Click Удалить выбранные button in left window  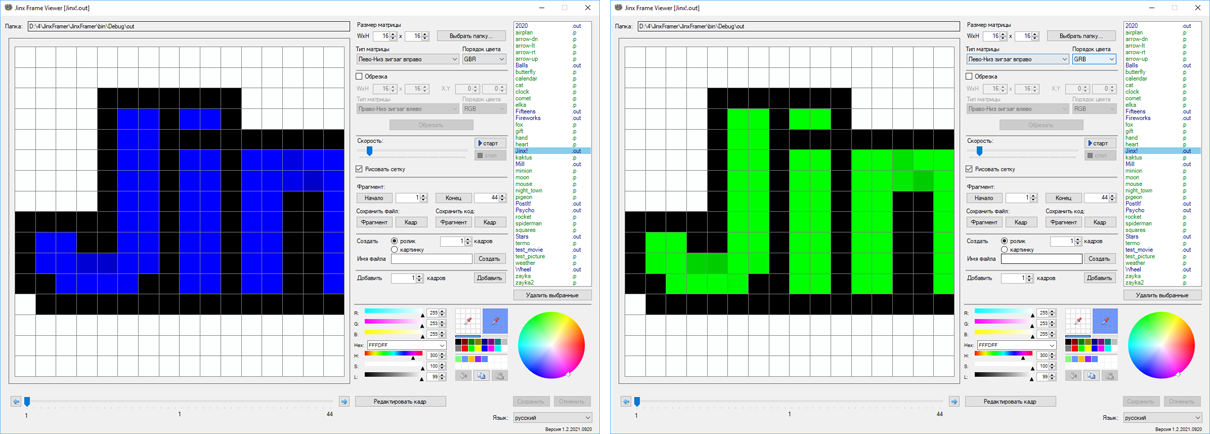click(553, 295)
